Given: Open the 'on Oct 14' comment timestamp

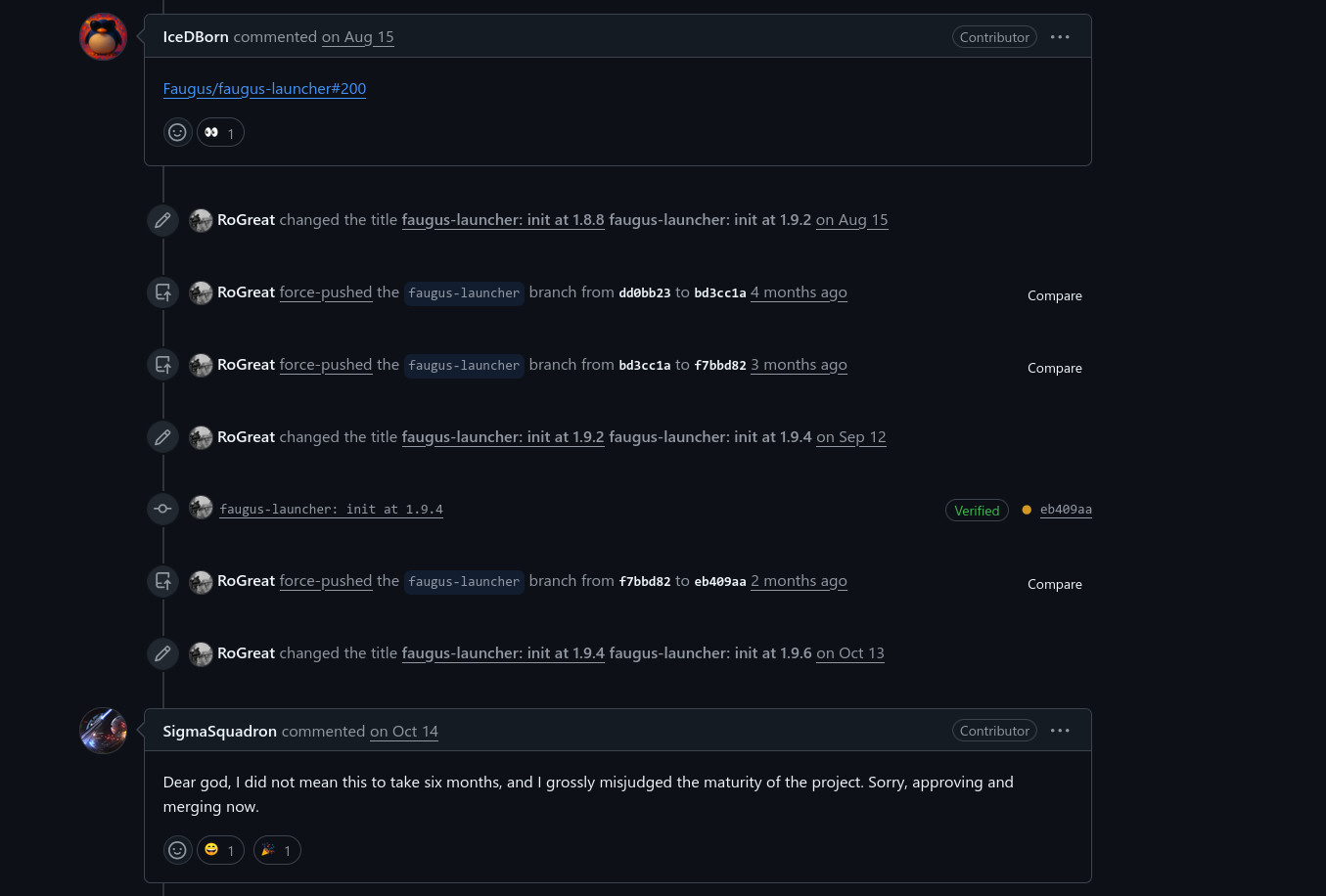Looking at the screenshot, I should point(404,732).
